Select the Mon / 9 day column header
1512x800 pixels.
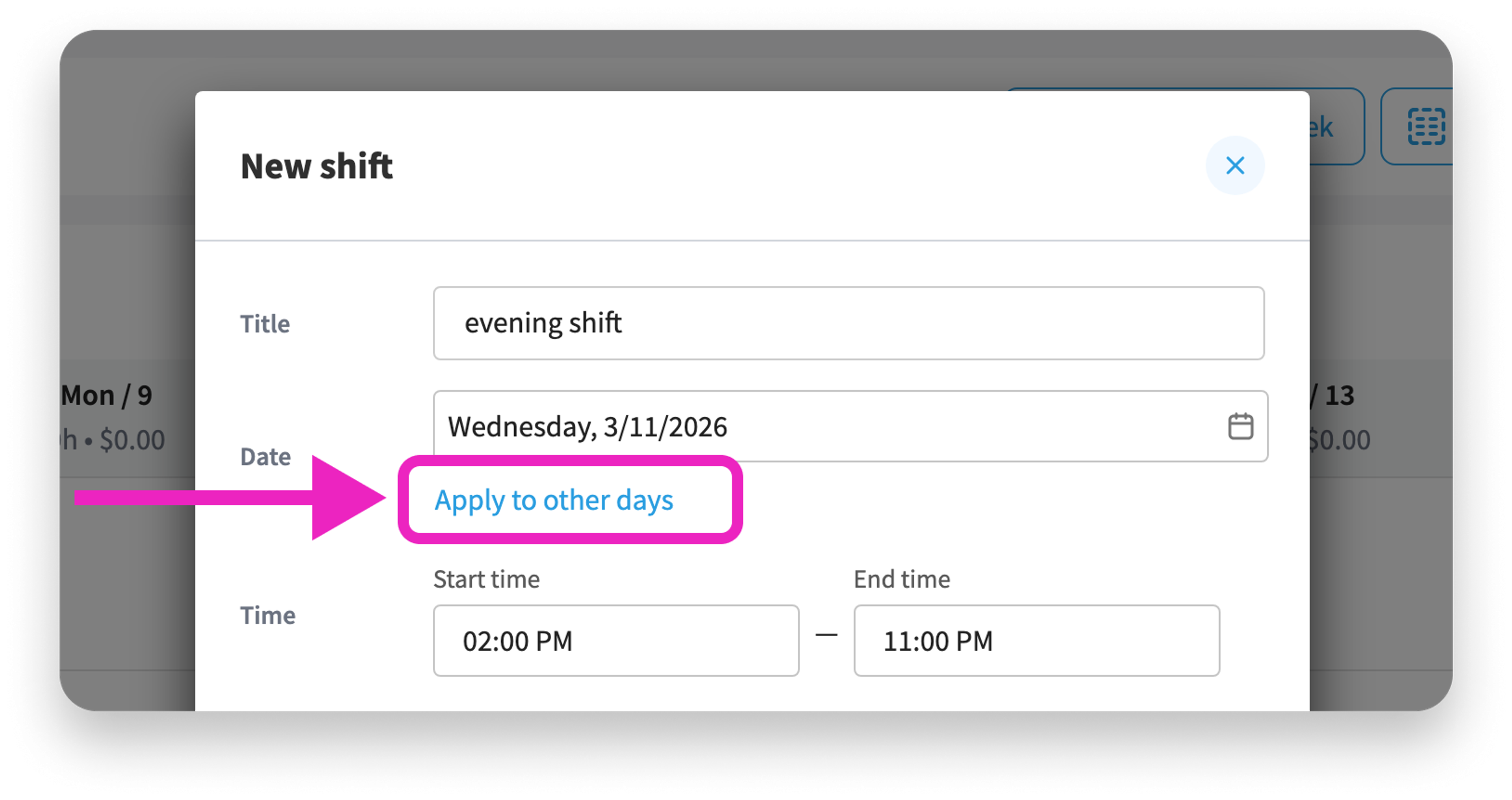(106, 395)
